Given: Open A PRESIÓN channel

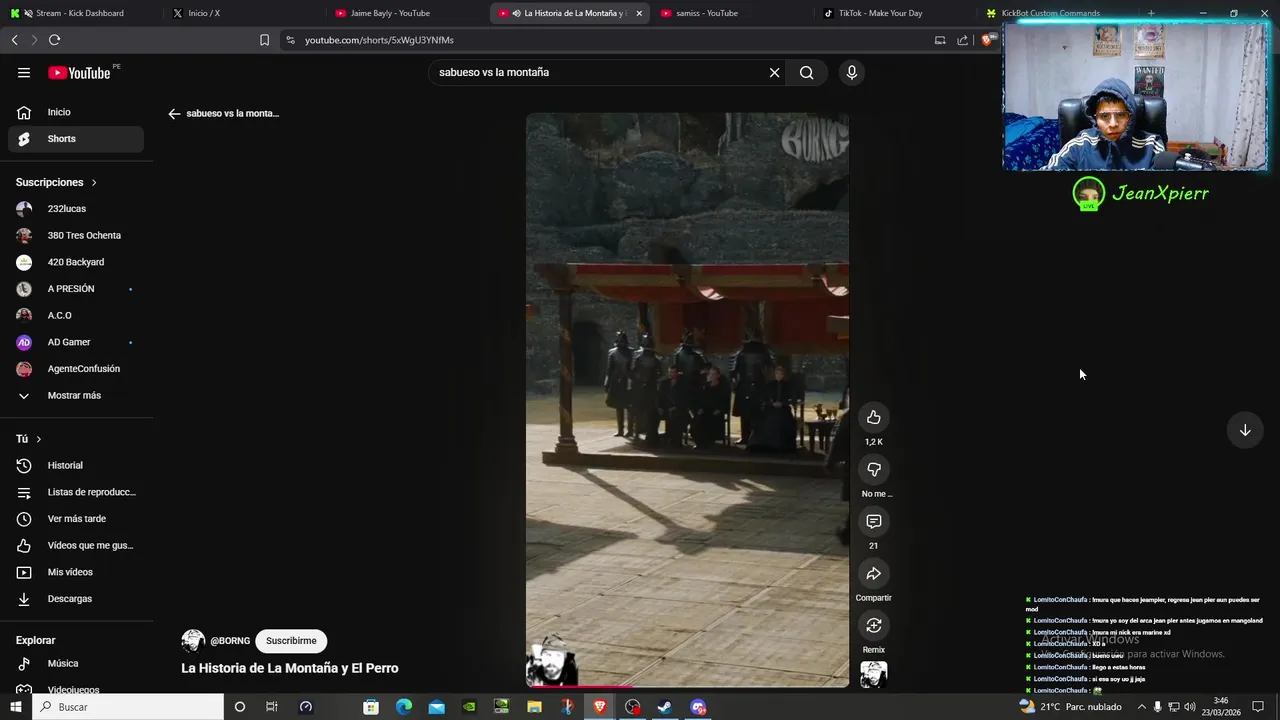Looking at the screenshot, I should pos(76,289).
